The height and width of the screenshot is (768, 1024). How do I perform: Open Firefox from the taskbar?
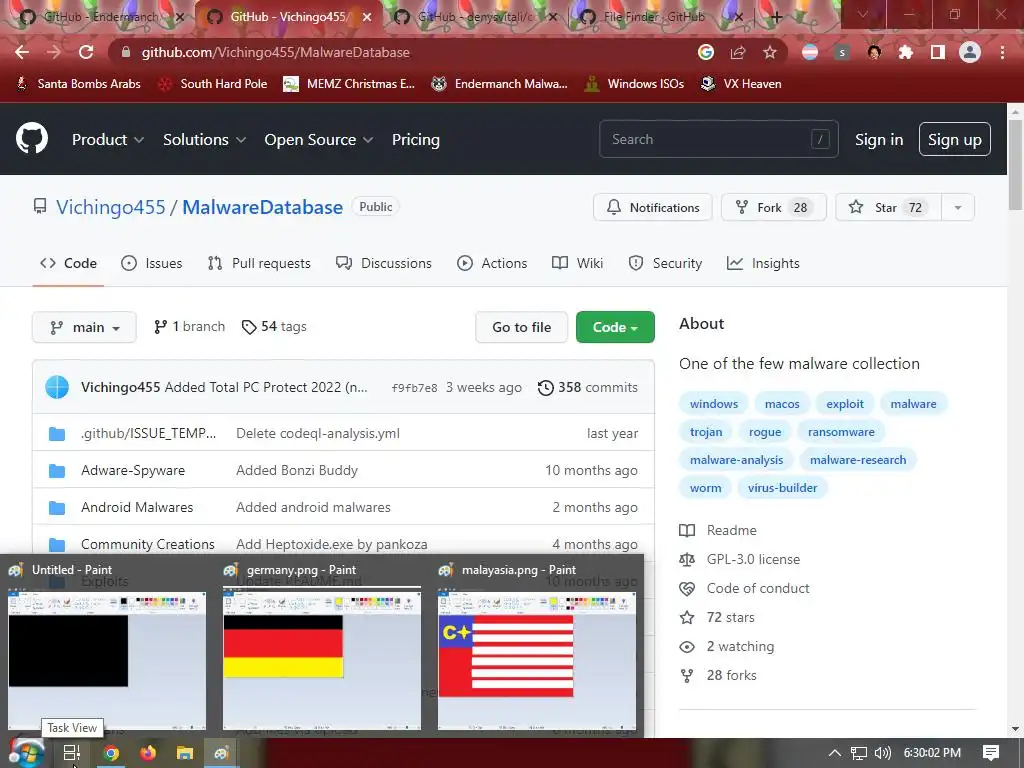[x=148, y=753]
